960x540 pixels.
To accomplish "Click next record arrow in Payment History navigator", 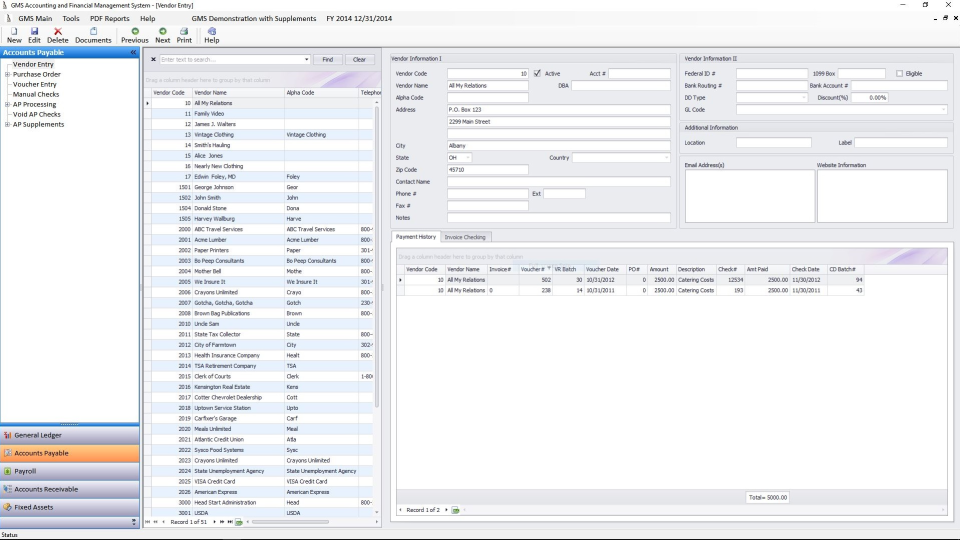I will coord(446,510).
